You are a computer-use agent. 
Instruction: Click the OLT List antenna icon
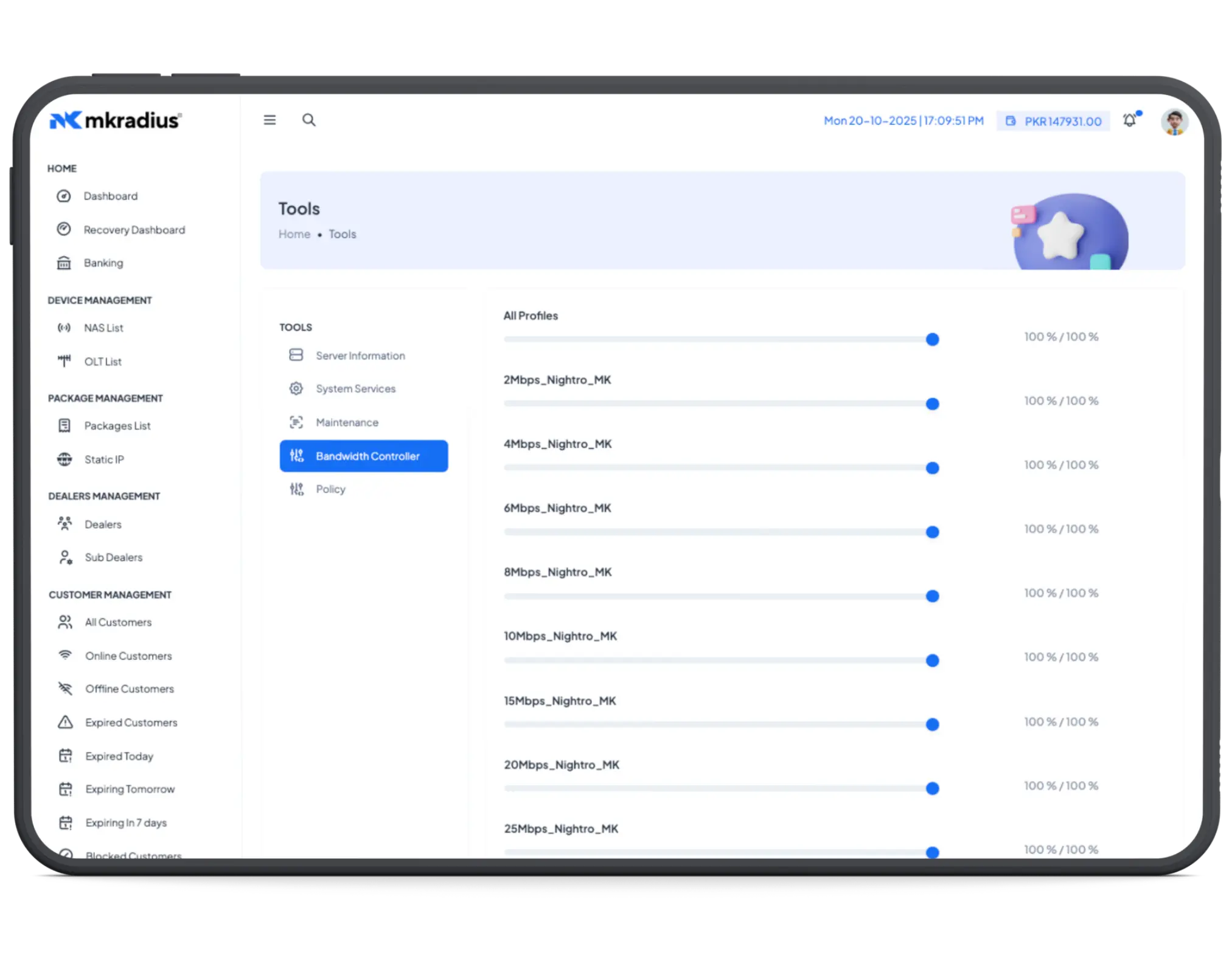click(64, 361)
